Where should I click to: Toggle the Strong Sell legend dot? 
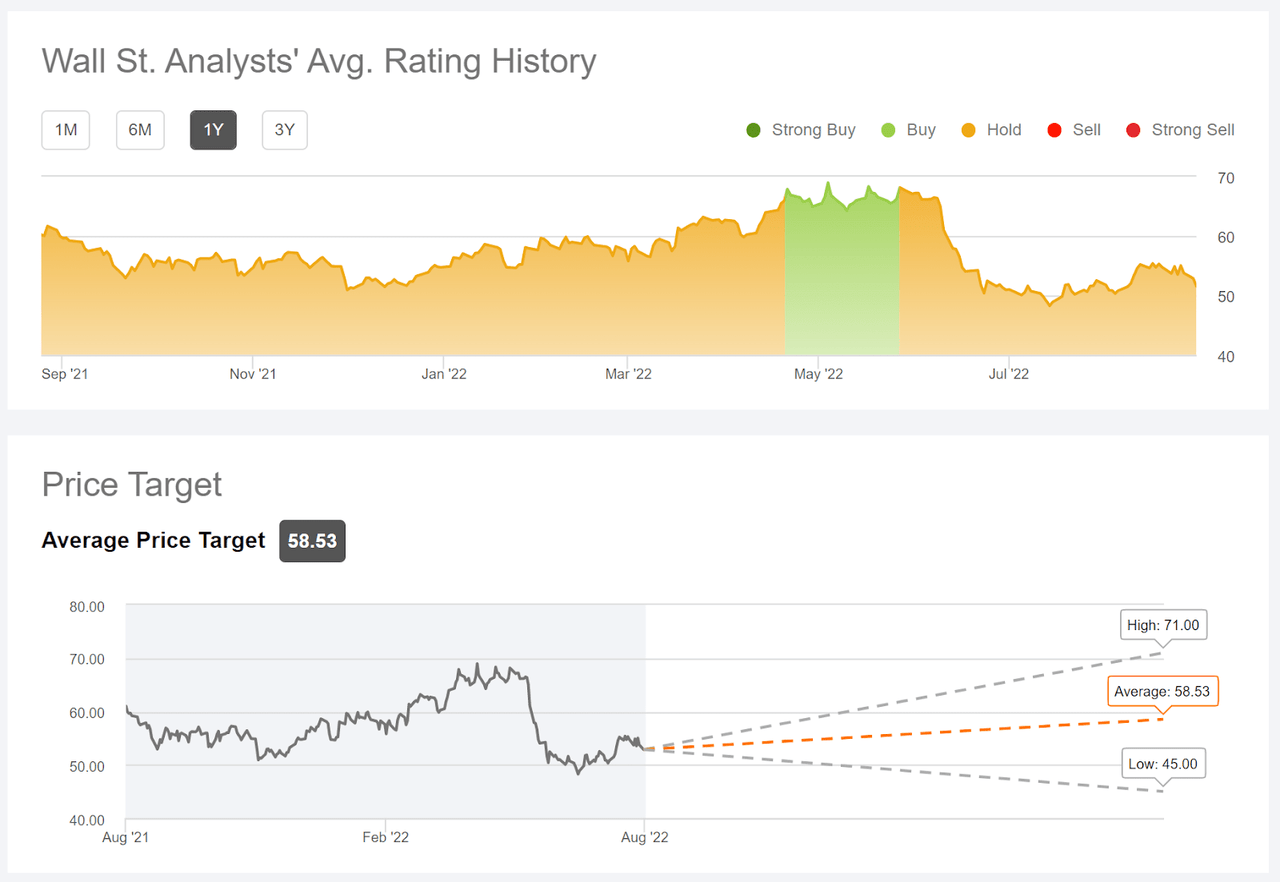(1134, 130)
